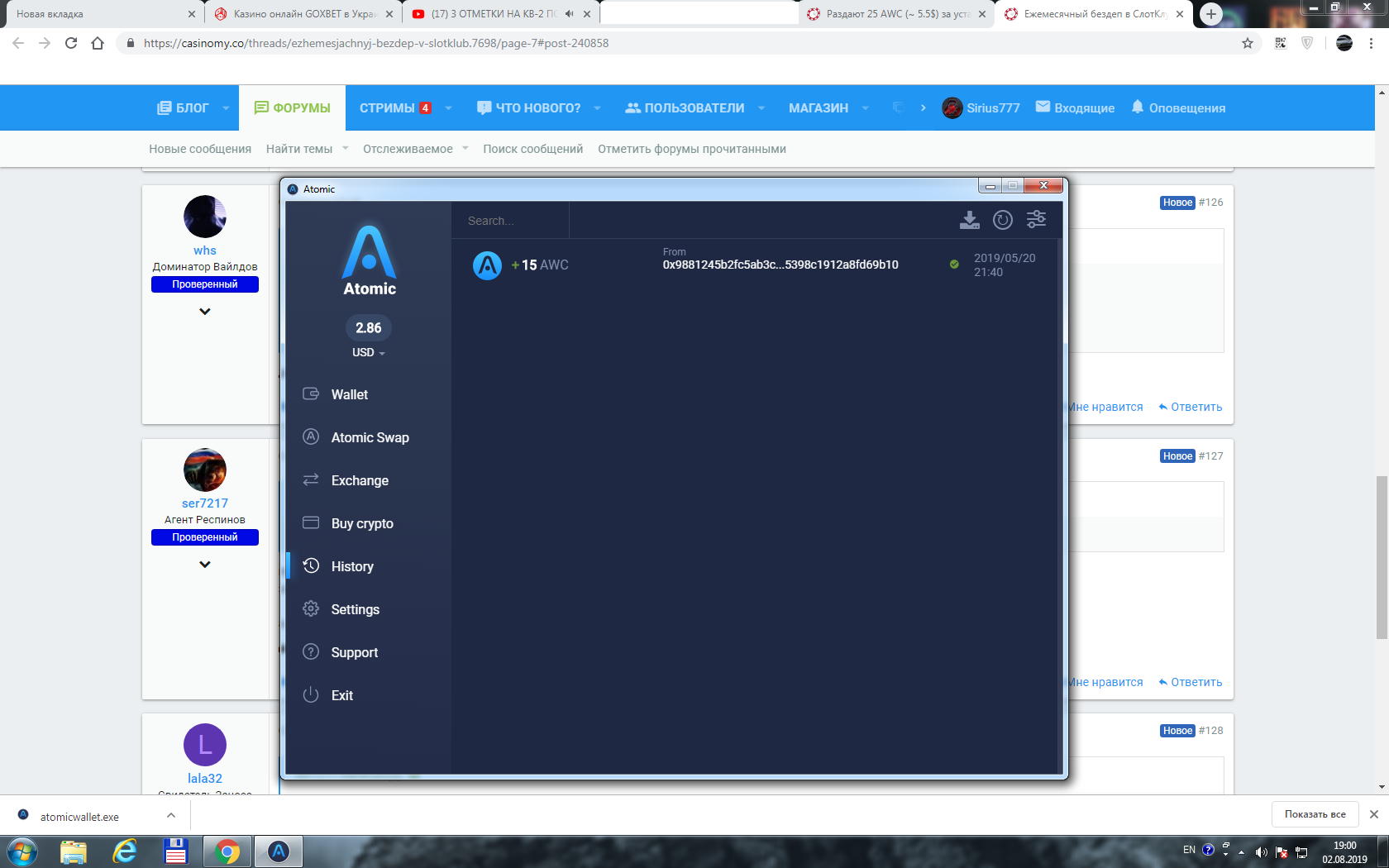Open the +15 AWC transaction row
The height and width of the screenshot is (868, 1389).
(754, 265)
